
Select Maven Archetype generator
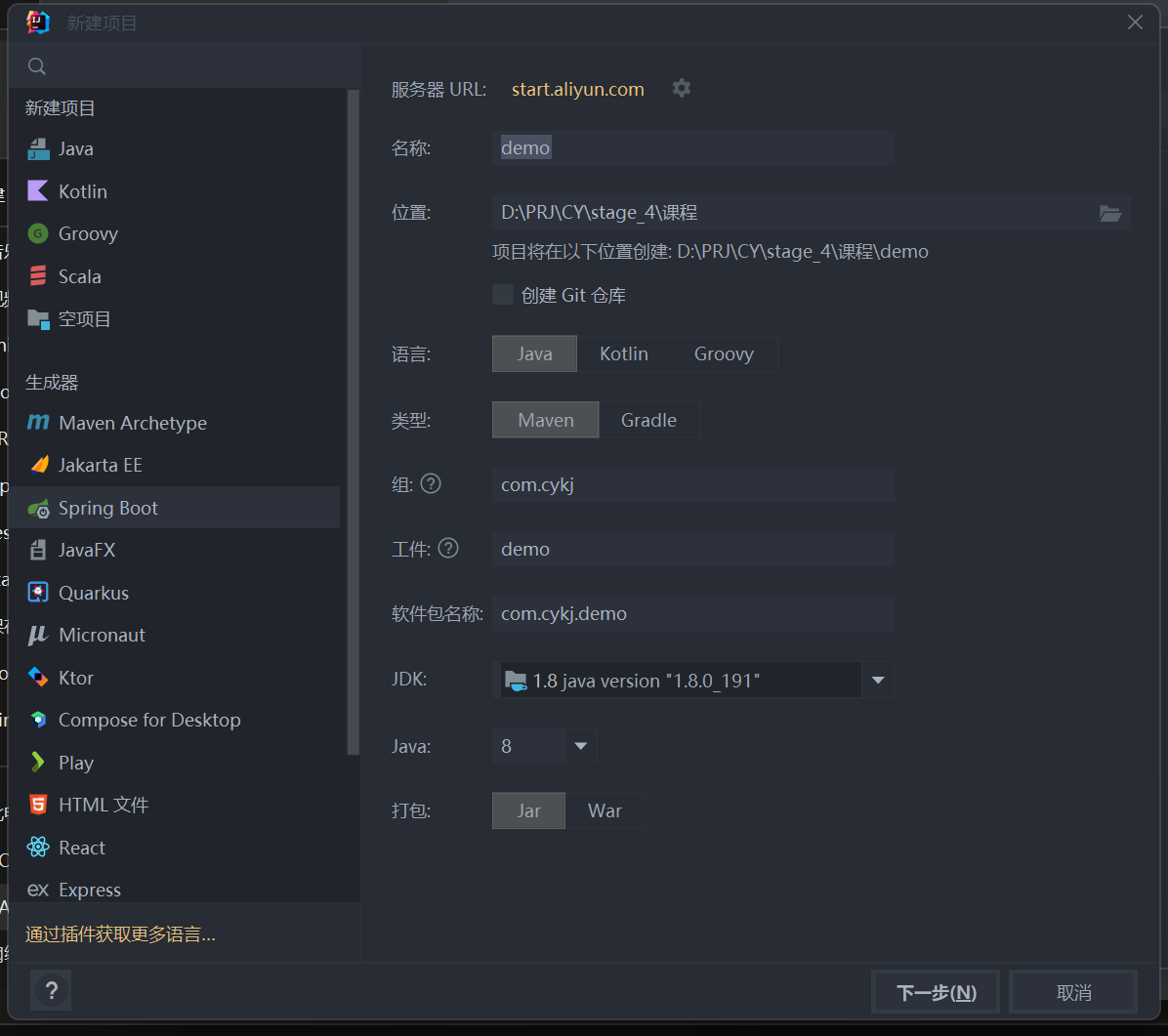[x=132, y=423]
